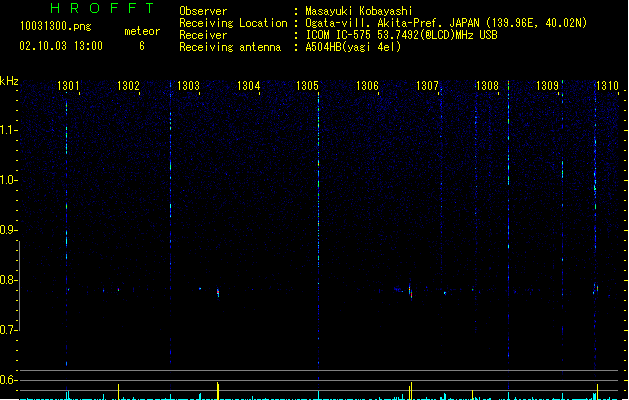
Task: Click the 0.8 kHz axis label
Action: coord(8,280)
